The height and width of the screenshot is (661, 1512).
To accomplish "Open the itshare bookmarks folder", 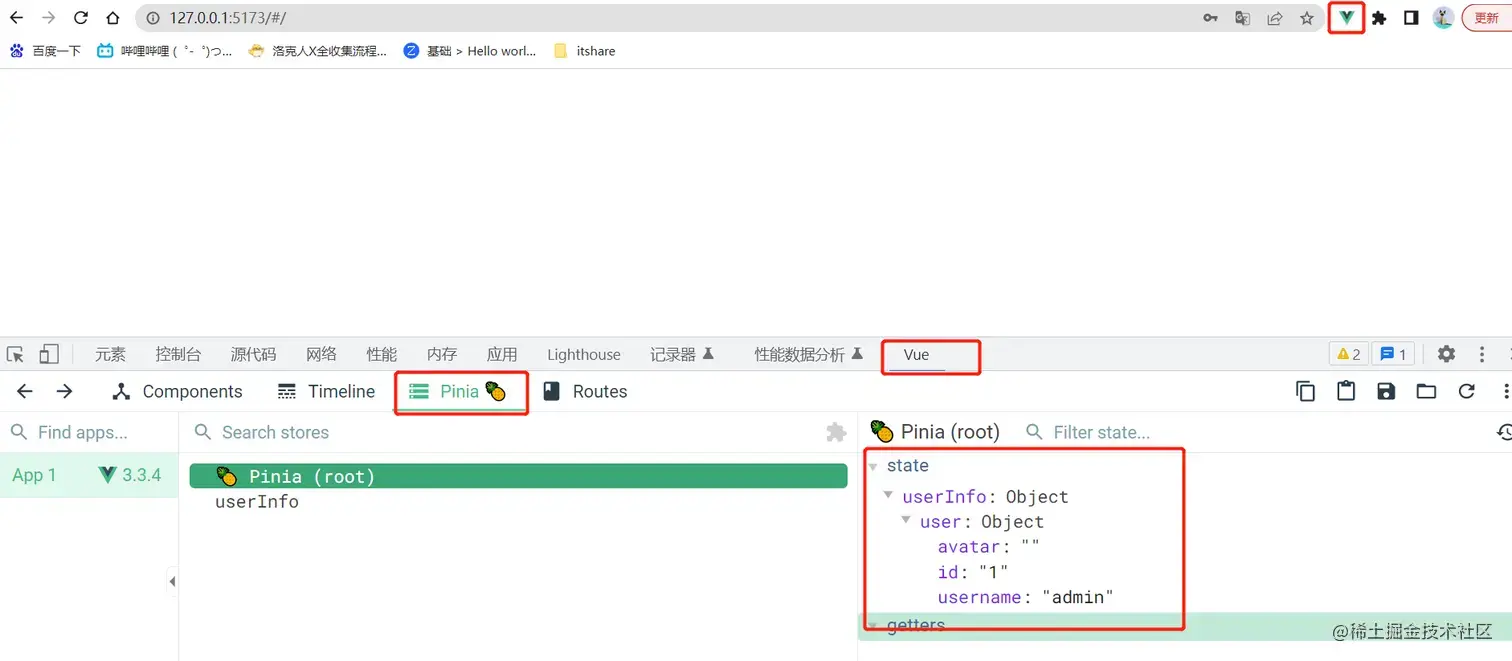I will 584,51.
